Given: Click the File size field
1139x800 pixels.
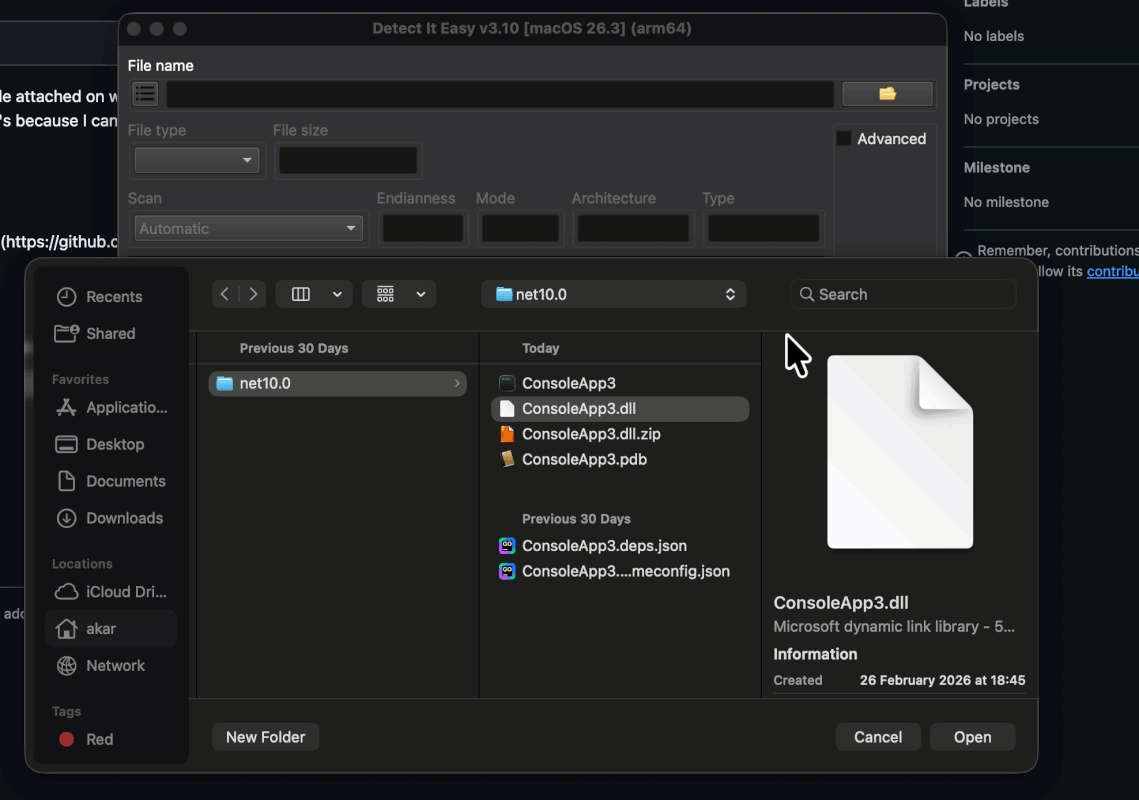Looking at the screenshot, I should tap(348, 160).
